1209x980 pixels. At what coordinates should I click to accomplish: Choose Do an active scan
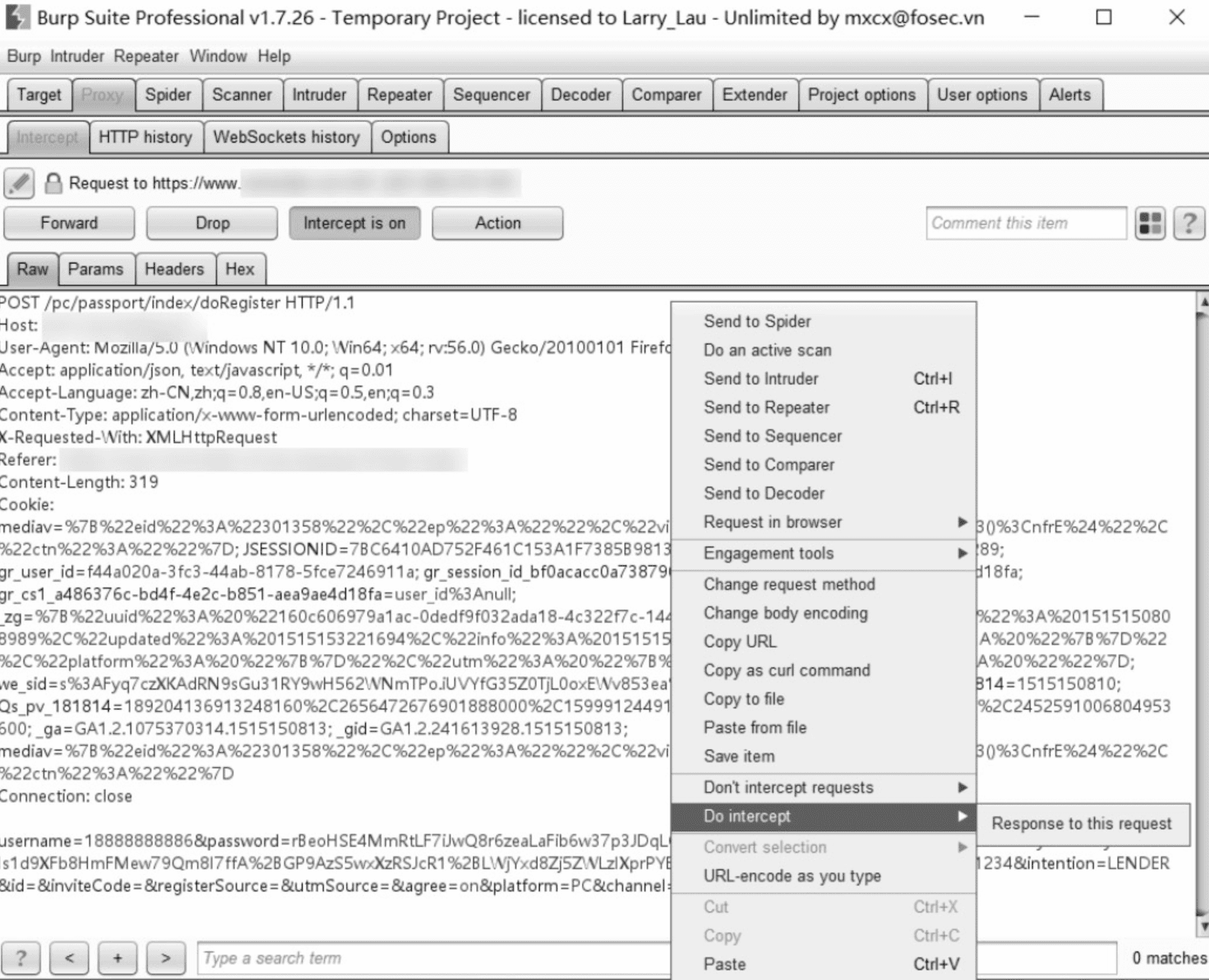coord(823,351)
